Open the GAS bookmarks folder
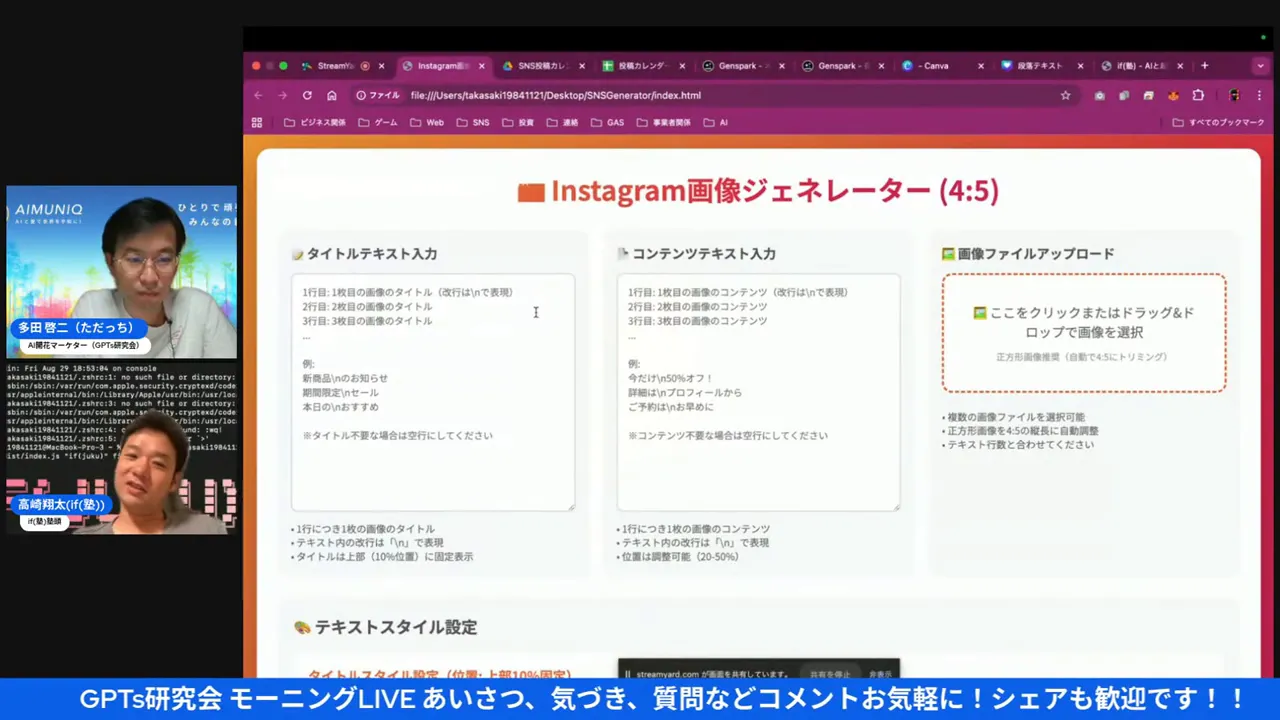The image size is (1280, 720). (607, 123)
